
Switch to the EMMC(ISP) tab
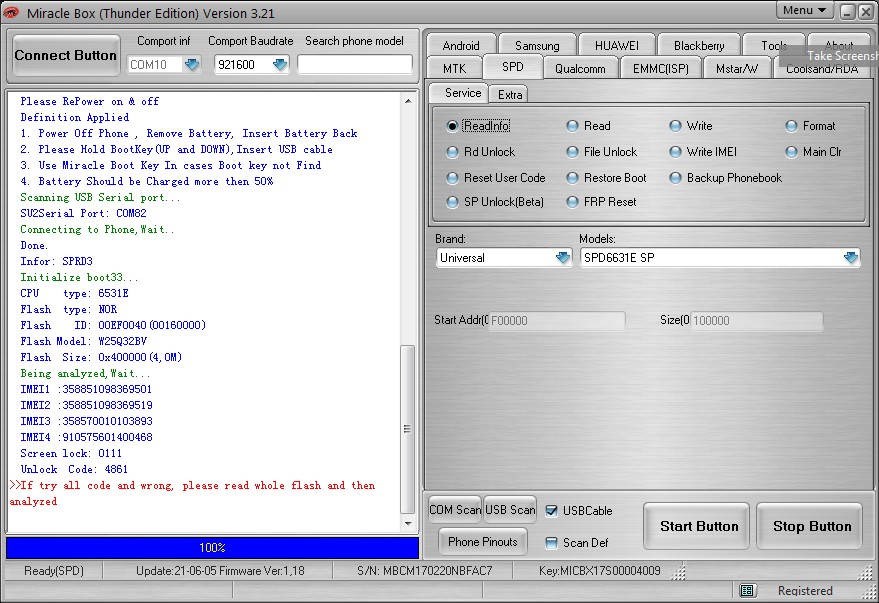coord(660,68)
